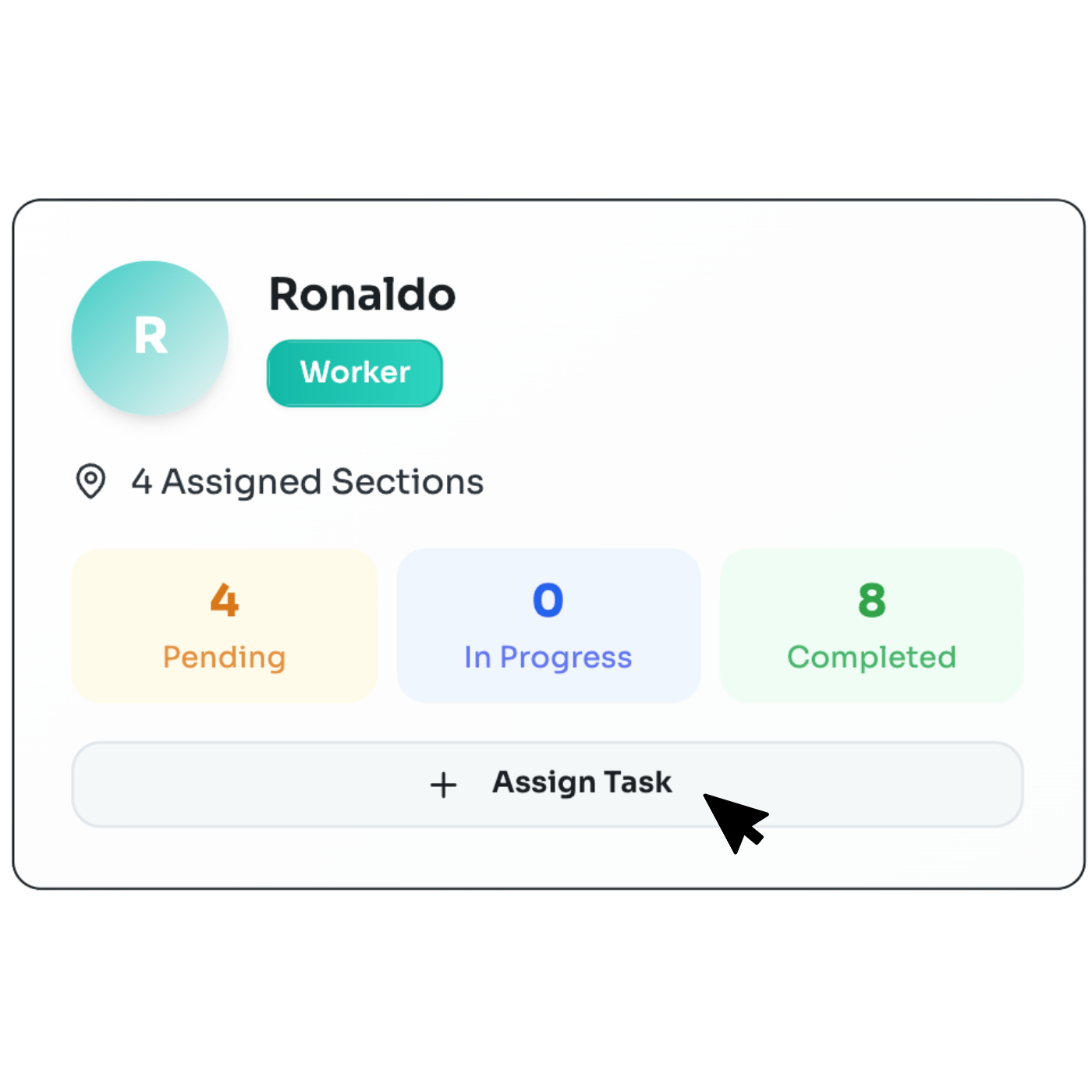Select the Worker role badge
1092x1092 pixels.
355,373
